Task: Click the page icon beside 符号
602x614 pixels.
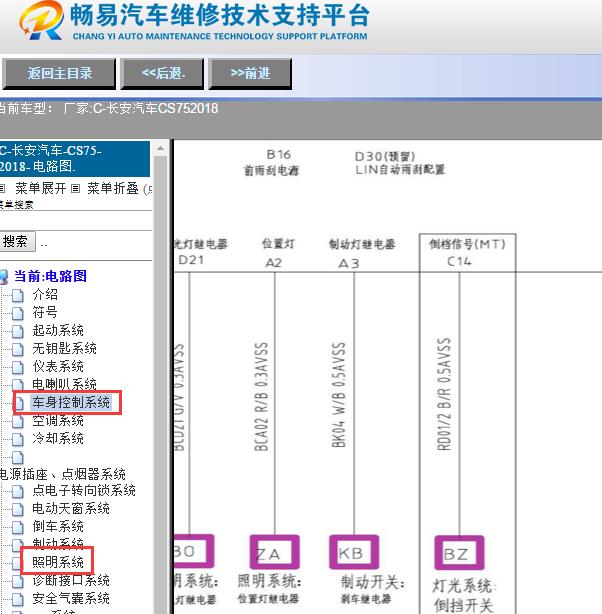Action: pyautogui.click(x=18, y=313)
